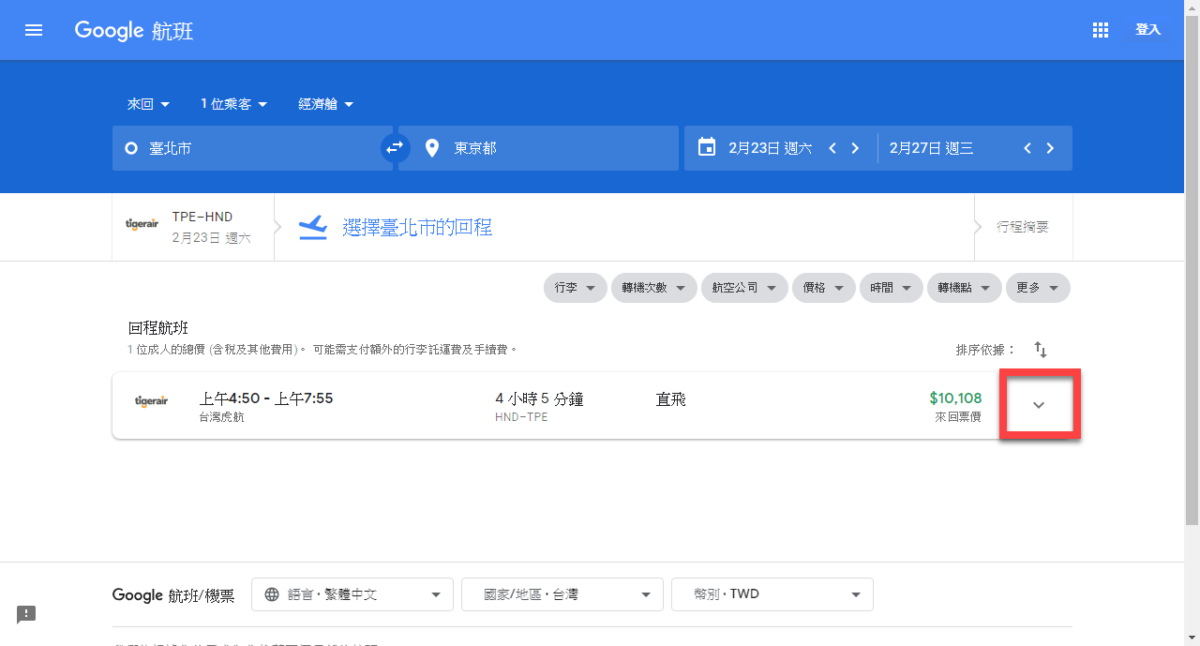Open the 國家/地區 台灣 region selector
1200x646 pixels.
point(562,594)
